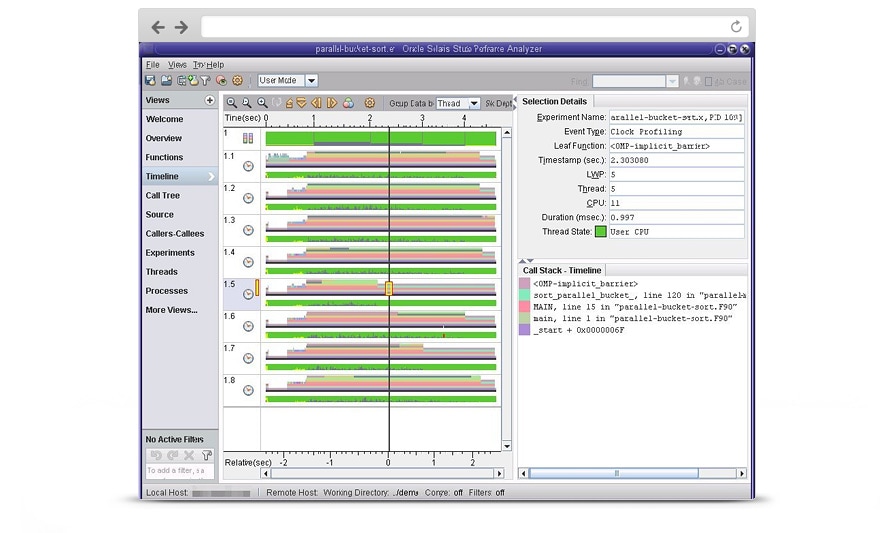Open the Callers-Callees view

175,234
